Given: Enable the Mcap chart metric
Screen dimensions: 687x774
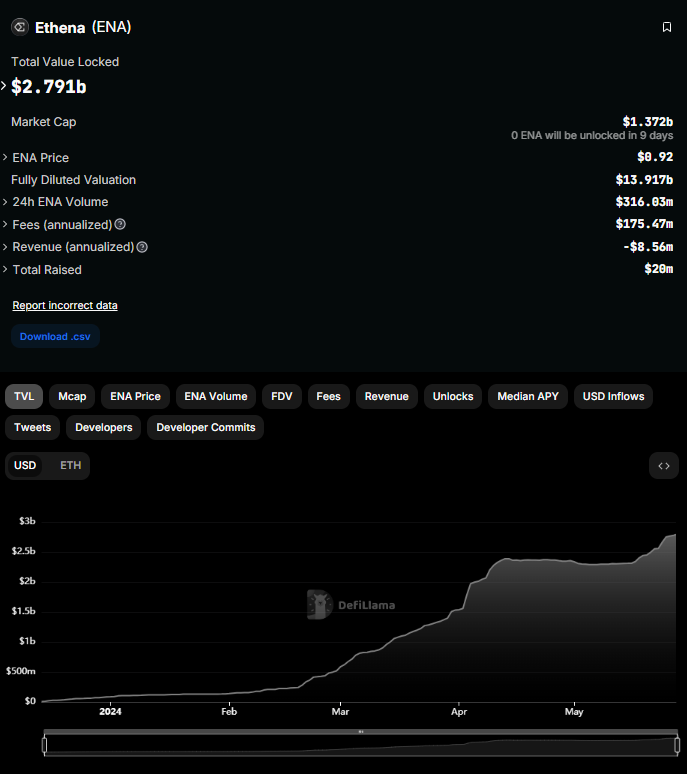Looking at the screenshot, I should pyautogui.click(x=72, y=397).
